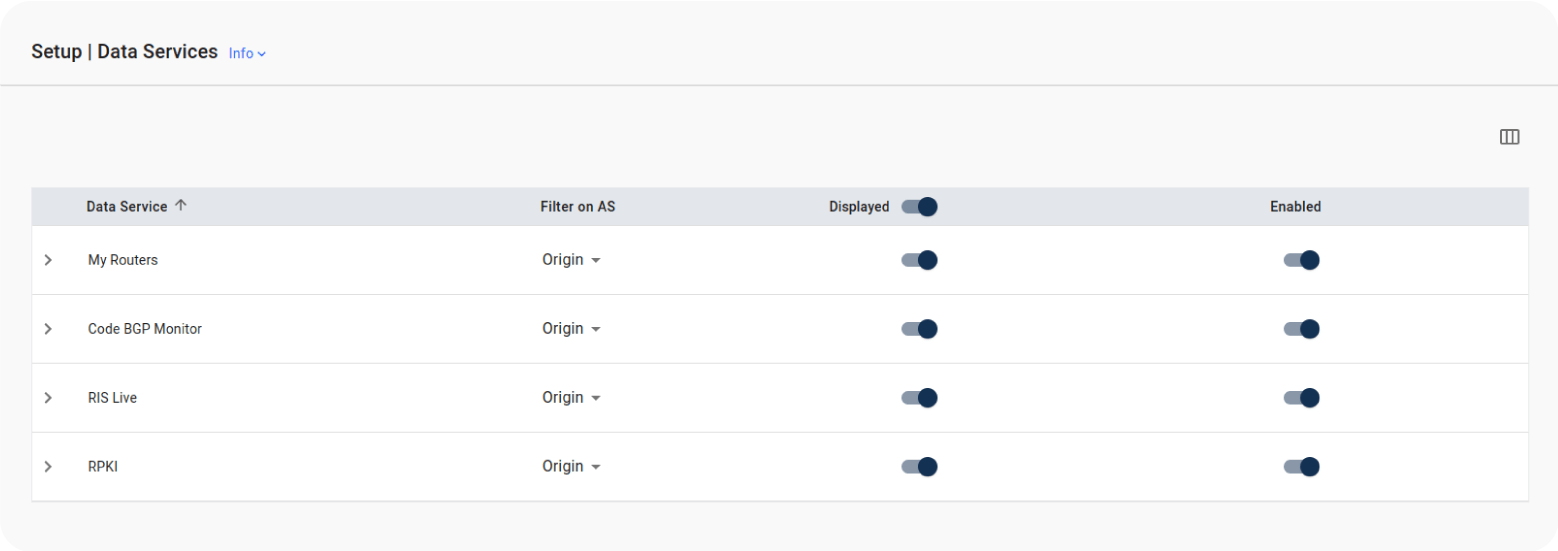Click the sort arrow beside Data Service
1558x551 pixels.
pos(181,206)
